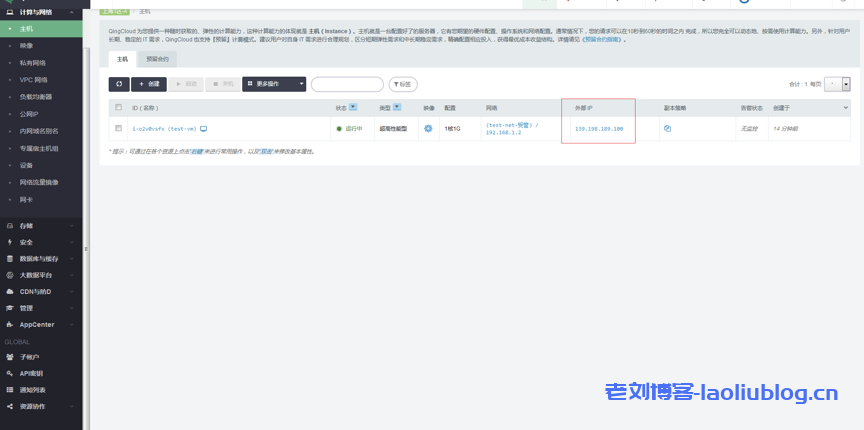The height and width of the screenshot is (430, 864).
Task: Click the host search input field
Action: [347, 85]
